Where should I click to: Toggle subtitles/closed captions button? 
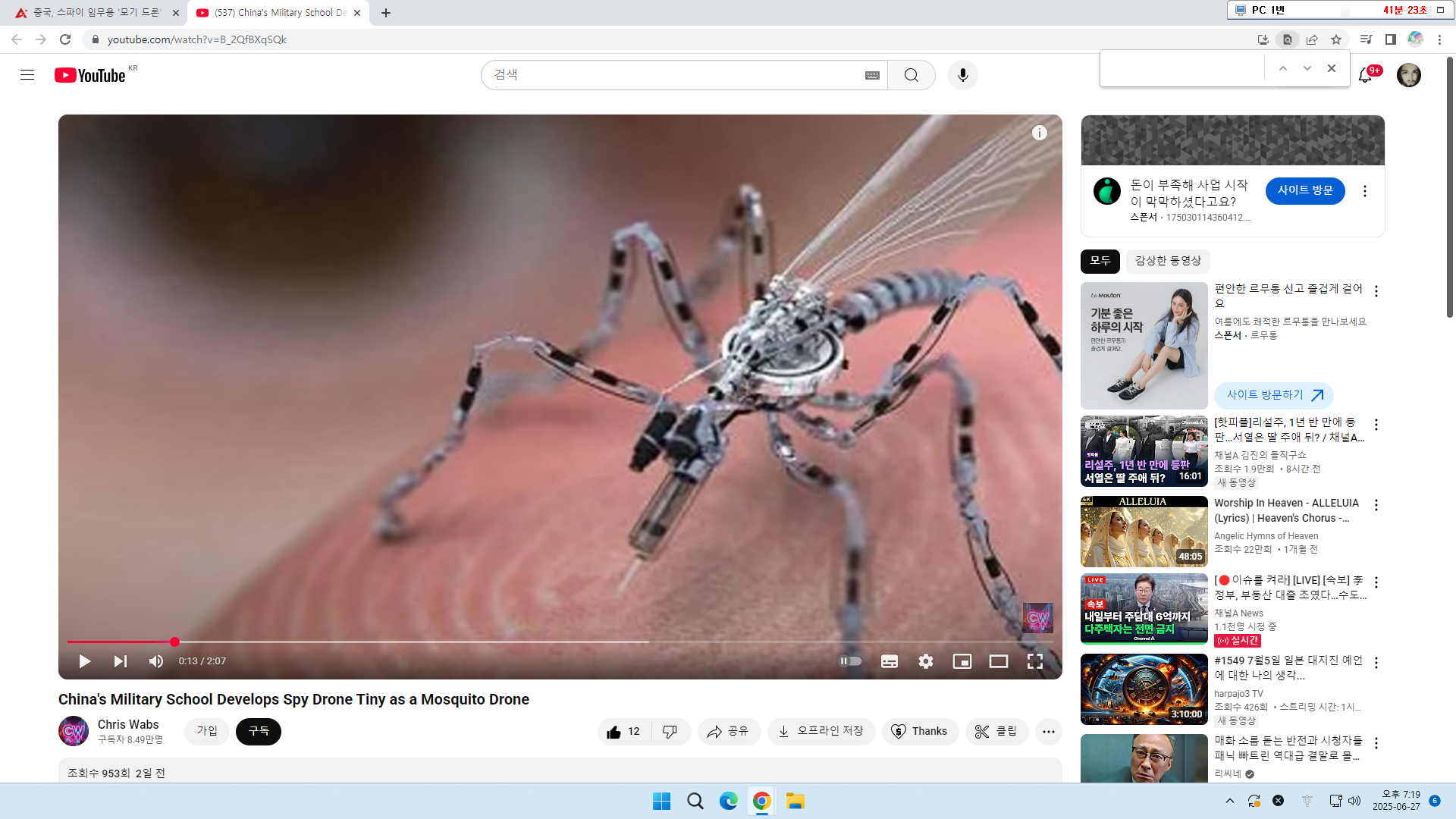click(889, 661)
